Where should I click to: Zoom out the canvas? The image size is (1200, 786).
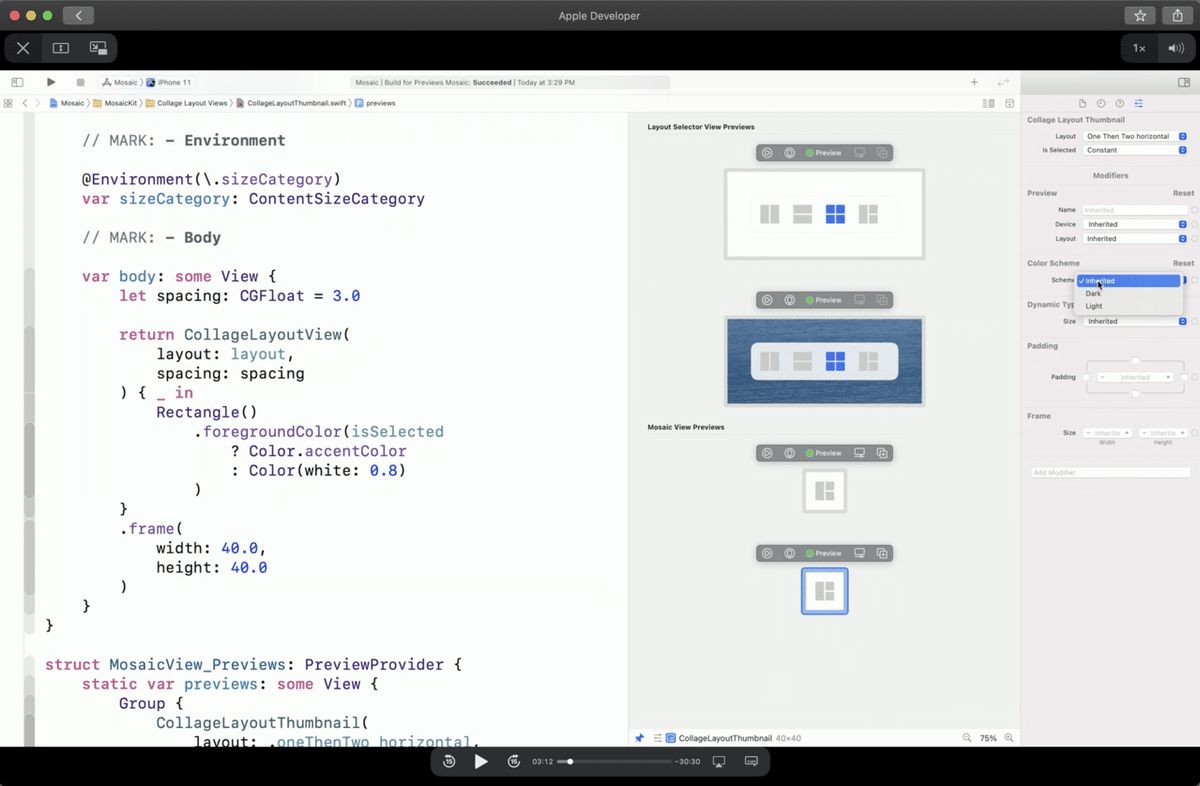coord(967,738)
